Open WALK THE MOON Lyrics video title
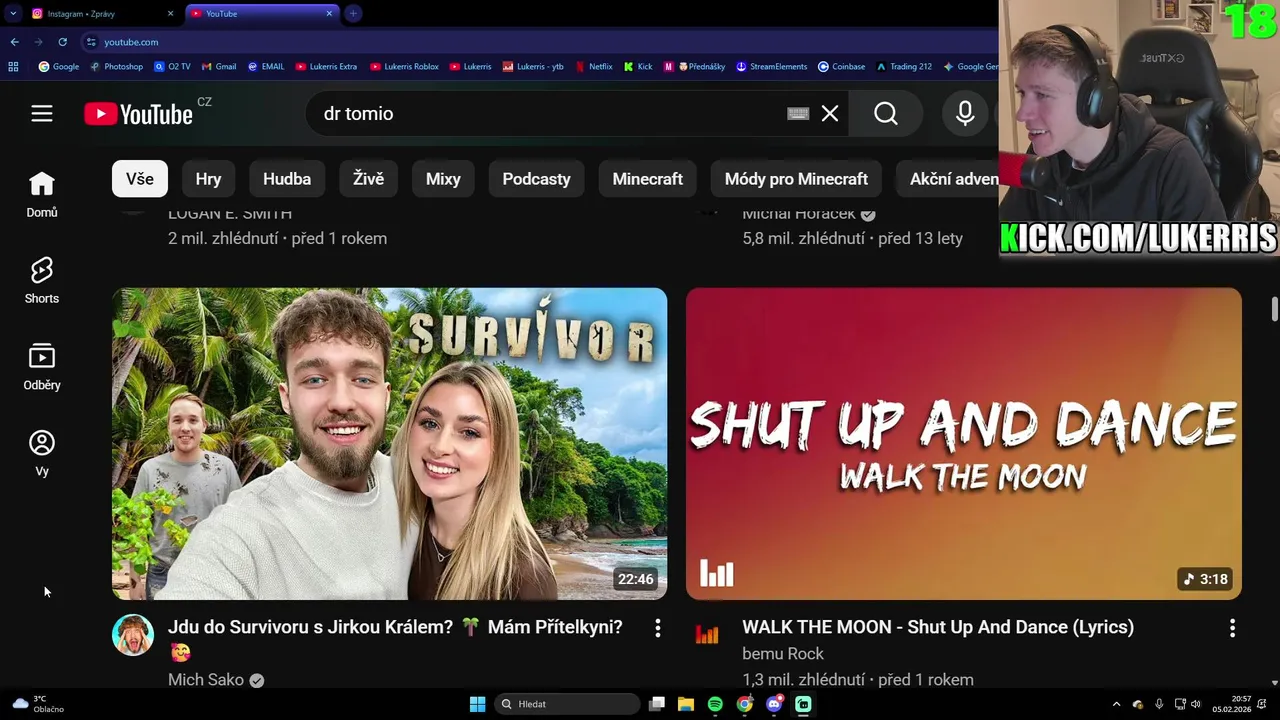 pyautogui.click(x=937, y=627)
